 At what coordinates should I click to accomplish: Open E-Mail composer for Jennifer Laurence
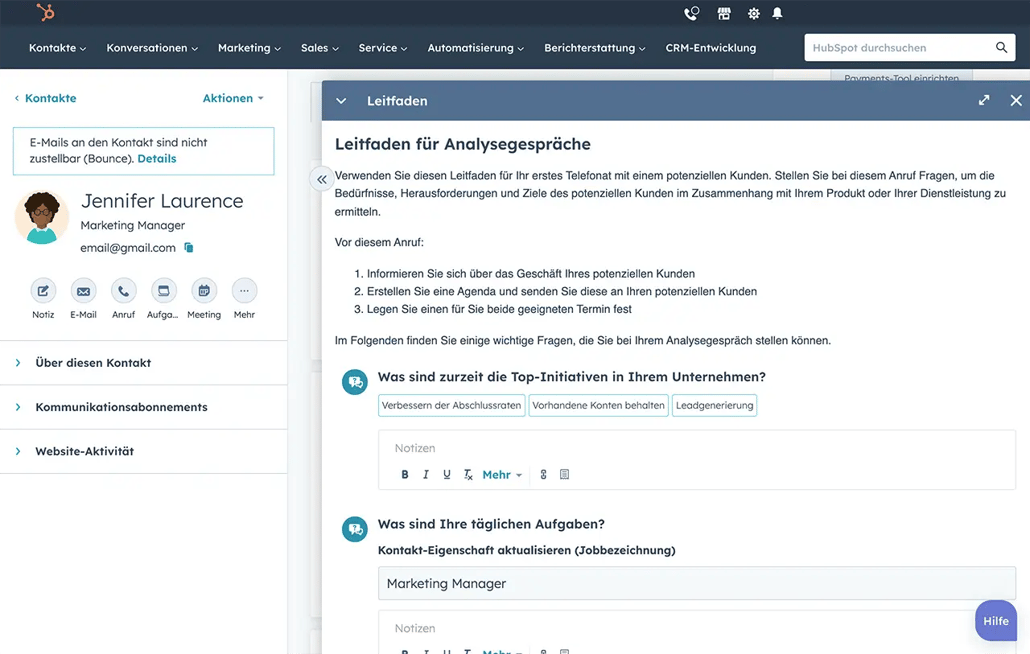[x=83, y=291]
